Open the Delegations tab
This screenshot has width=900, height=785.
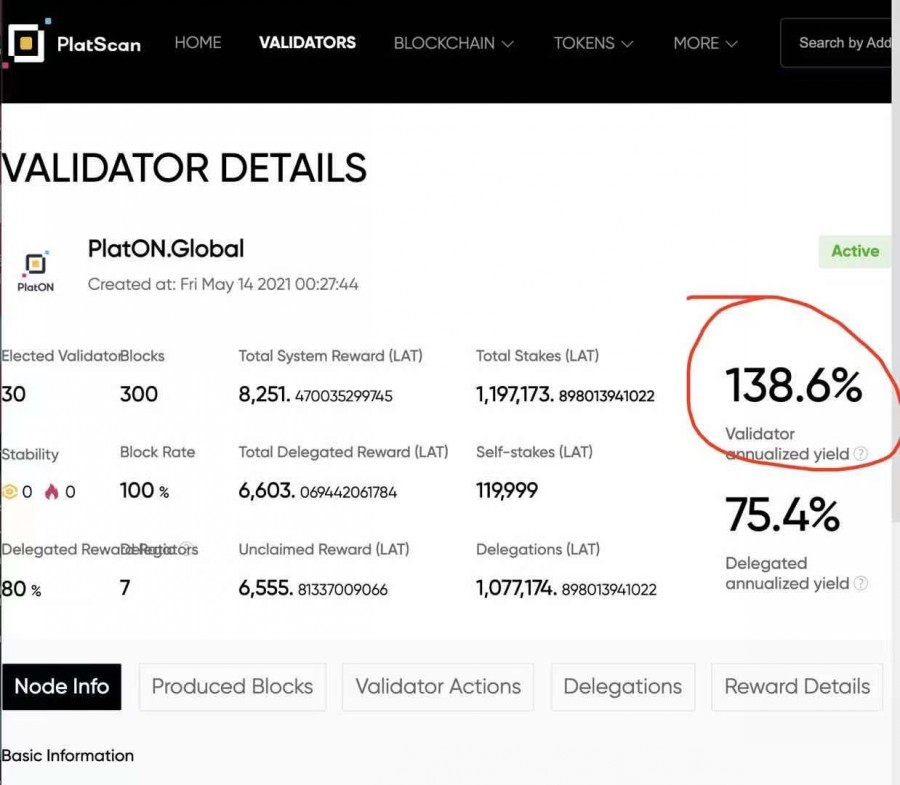(623, 687)
